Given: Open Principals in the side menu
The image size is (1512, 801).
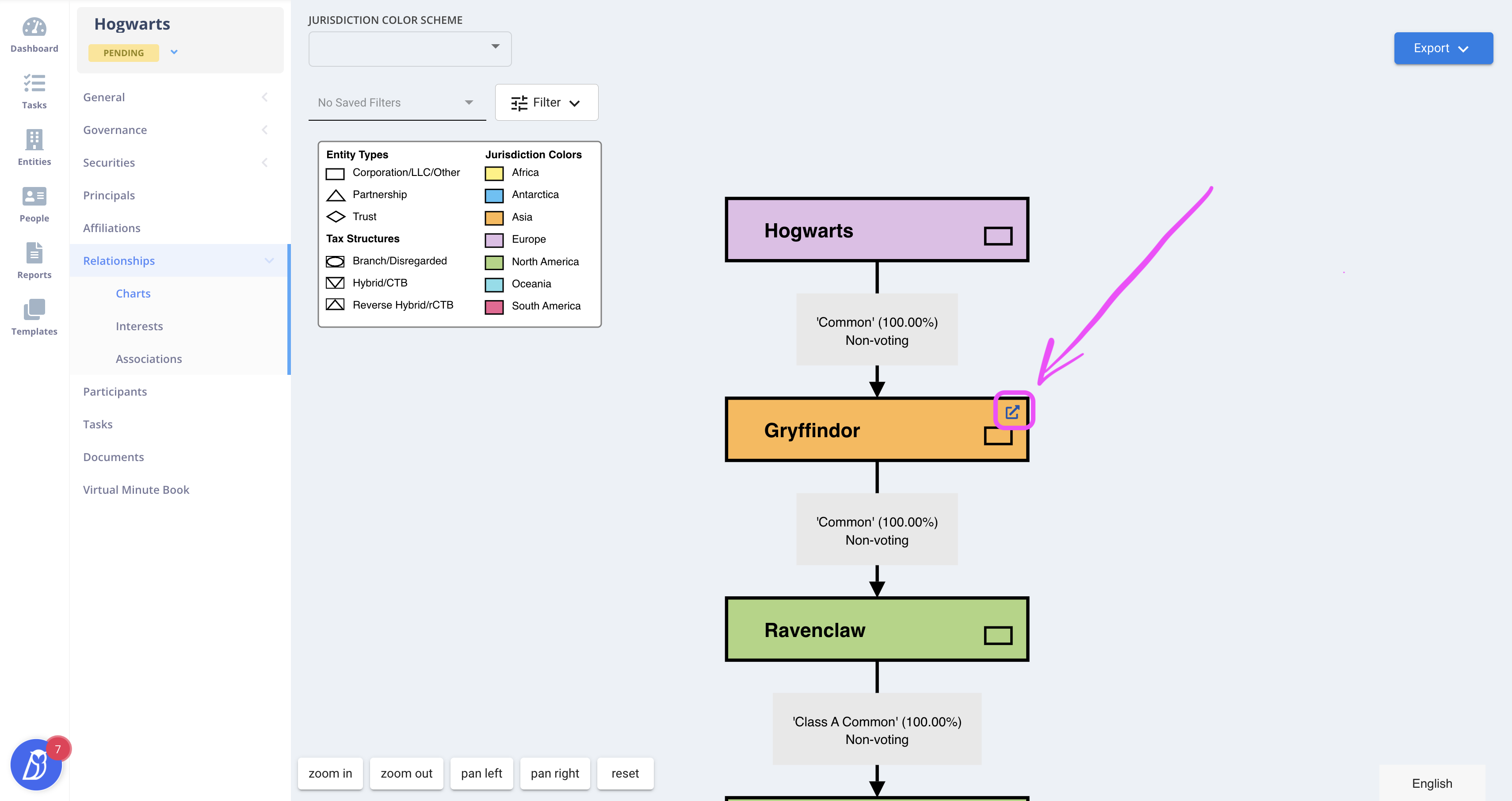Looking at the screenshot, I should pyautogui.click(x=109, y=195).
